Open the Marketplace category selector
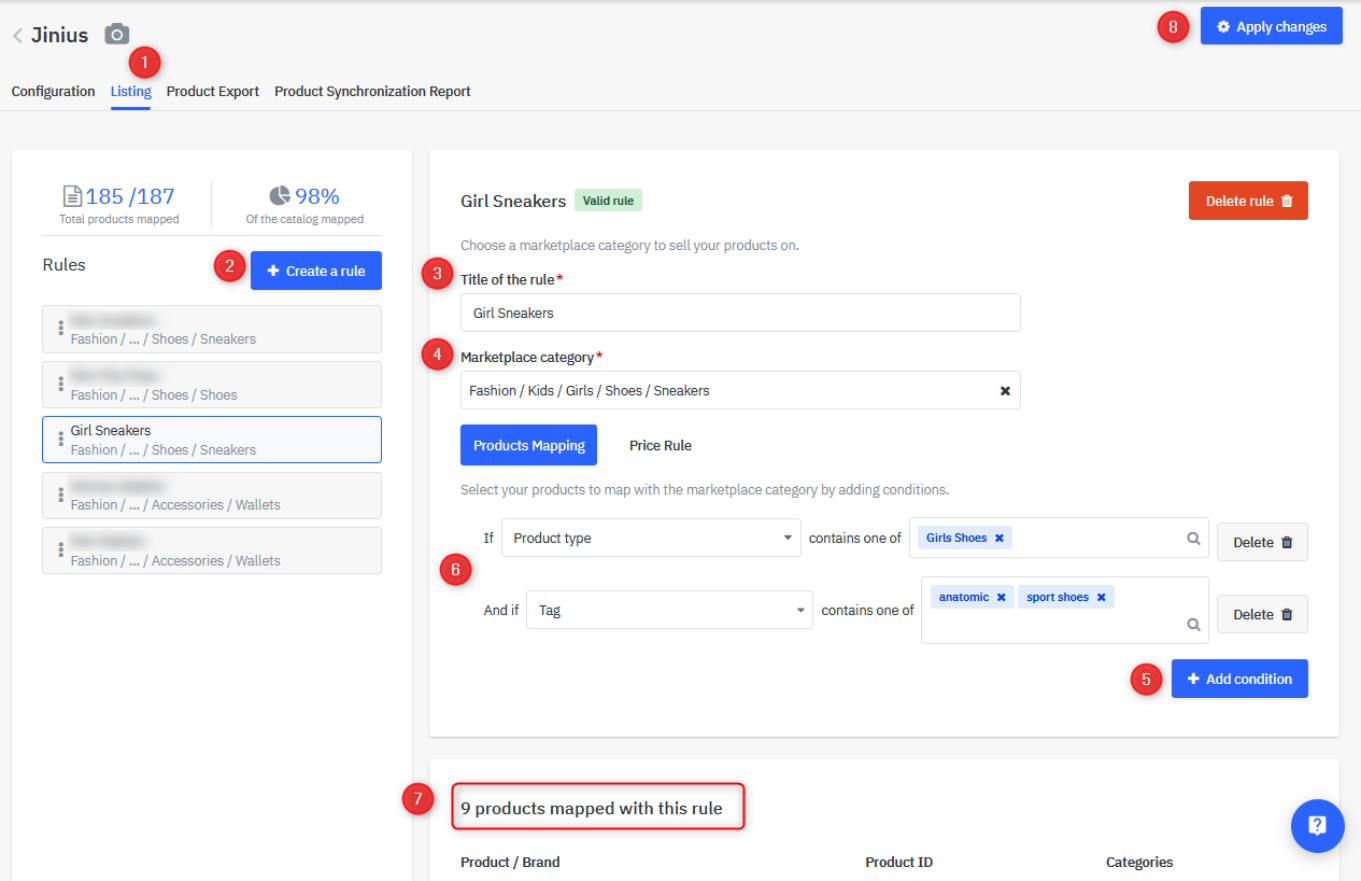 click(730, 391)
